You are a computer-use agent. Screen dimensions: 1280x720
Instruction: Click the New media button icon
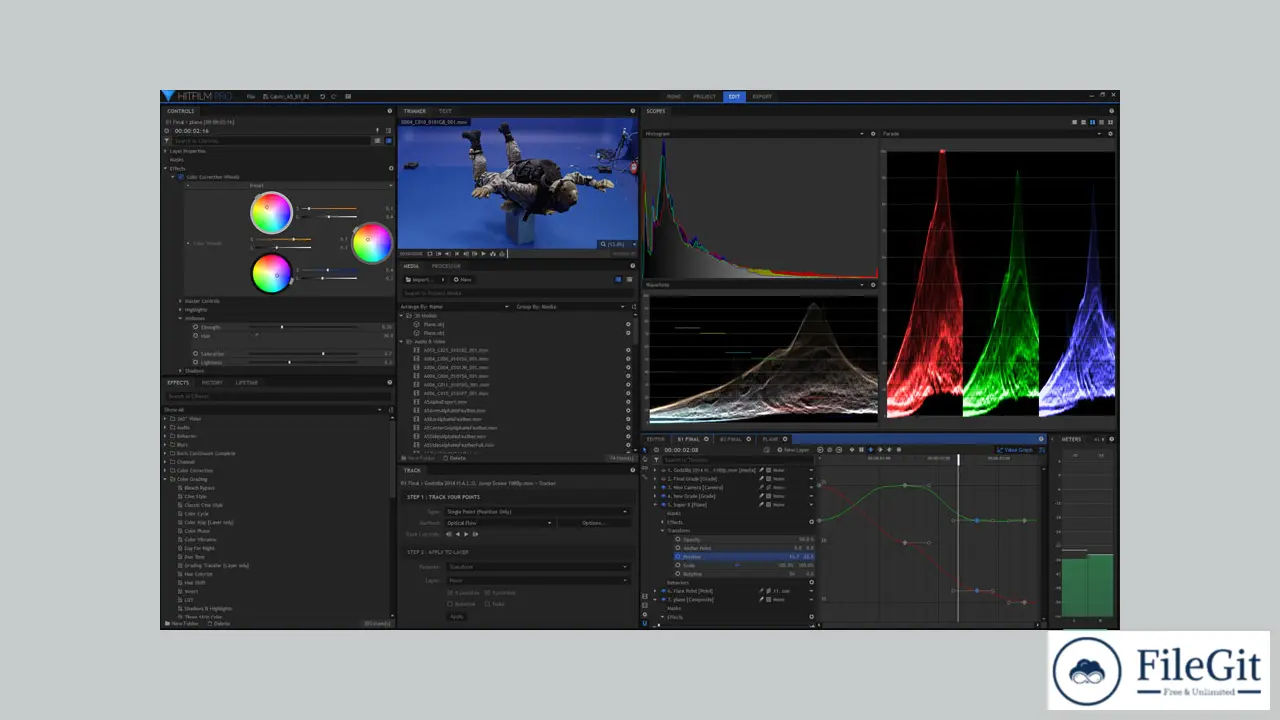(x=456, y=280)
